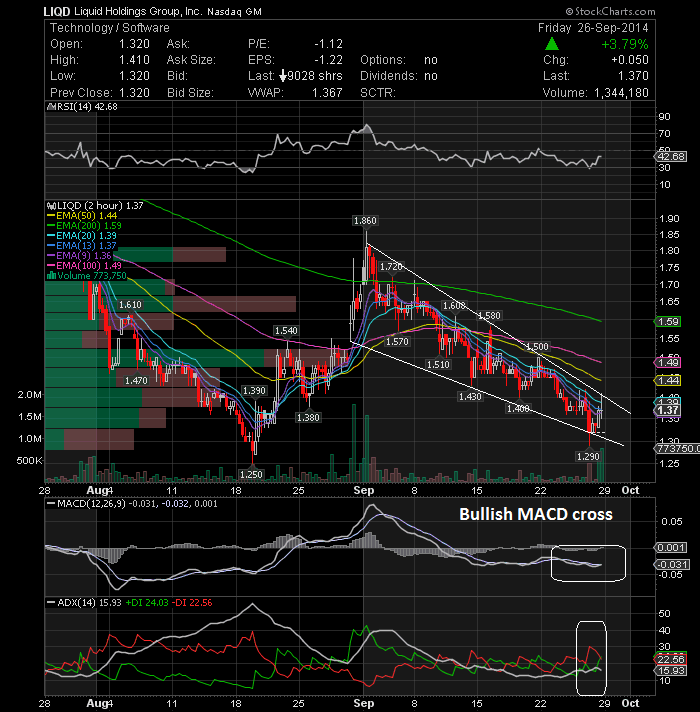
Task: Click the down arrow beside 9028 shrs
Action: 283,76
